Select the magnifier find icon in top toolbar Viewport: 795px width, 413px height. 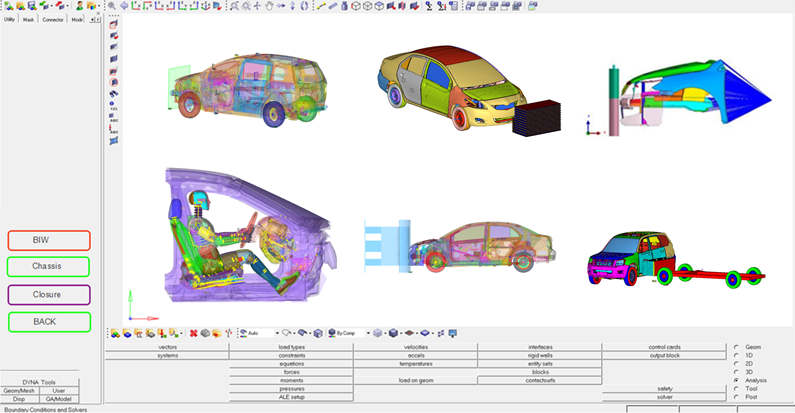(x=112, y=6)
